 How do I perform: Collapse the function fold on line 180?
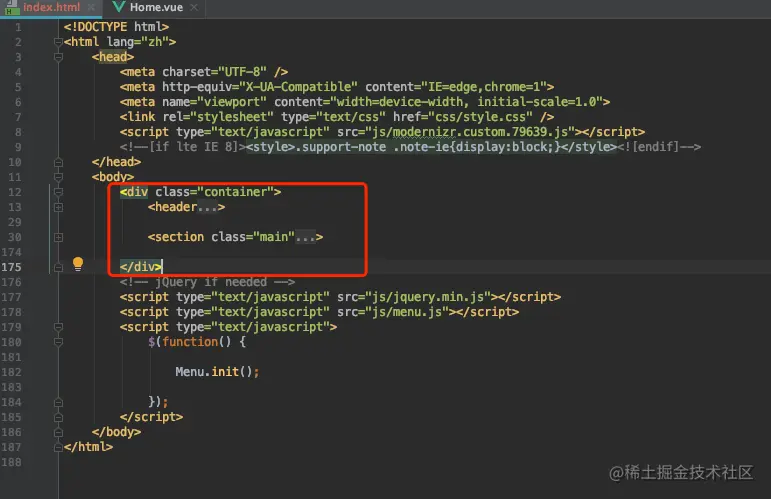coord(58,342)
